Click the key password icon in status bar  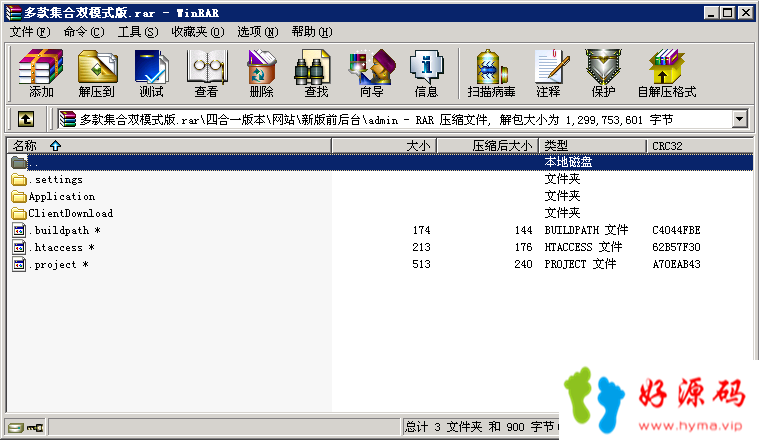[x=35, y=427]
